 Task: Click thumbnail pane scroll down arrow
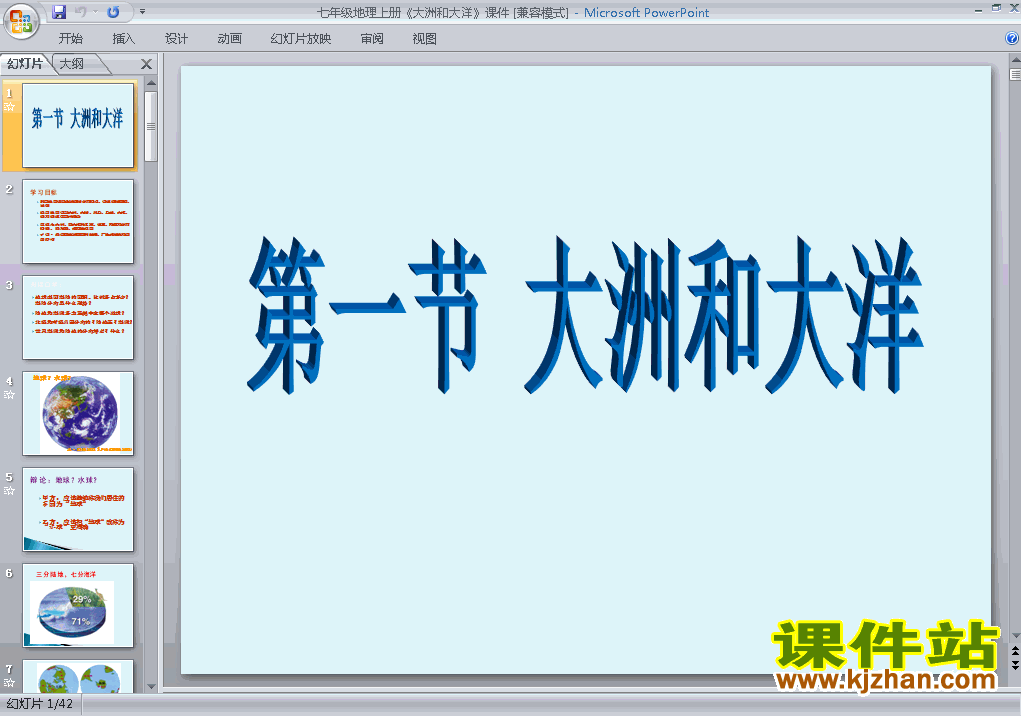151,686
